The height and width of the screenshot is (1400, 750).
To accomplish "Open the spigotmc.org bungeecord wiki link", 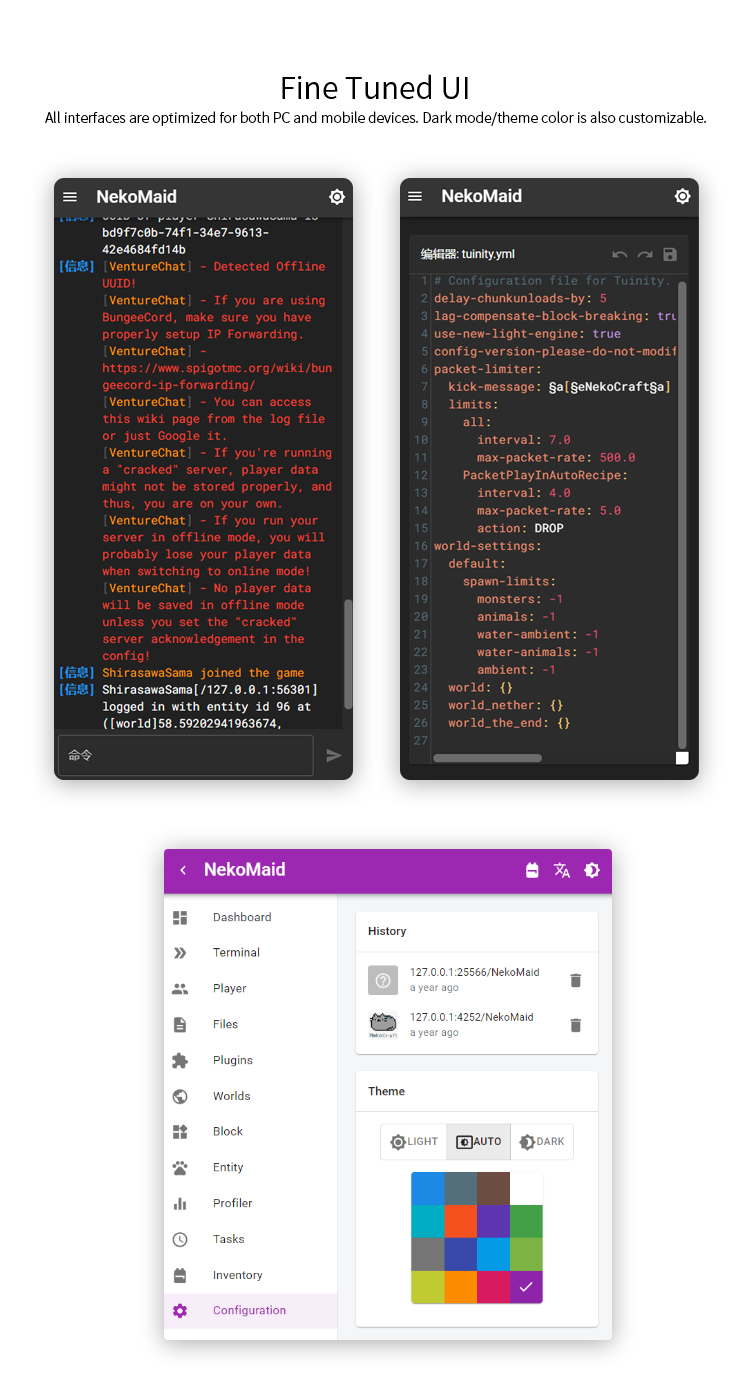I will [217, 377].
